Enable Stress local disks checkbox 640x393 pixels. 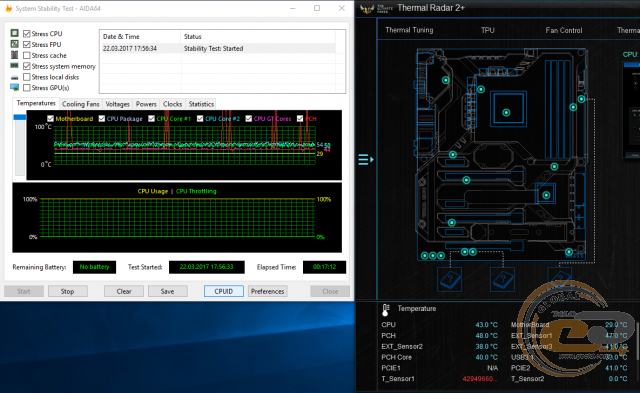coord(27,77)
